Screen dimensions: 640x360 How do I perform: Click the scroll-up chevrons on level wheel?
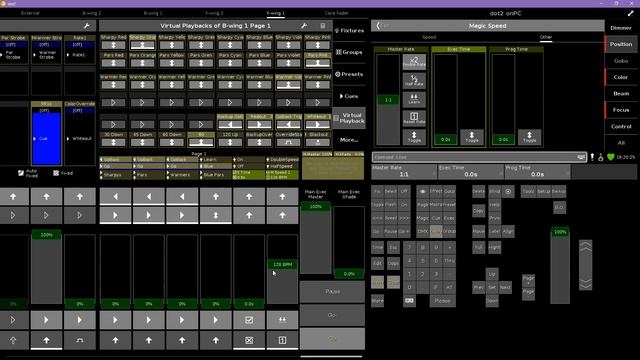pyautogui.click(x=585, y=247)
